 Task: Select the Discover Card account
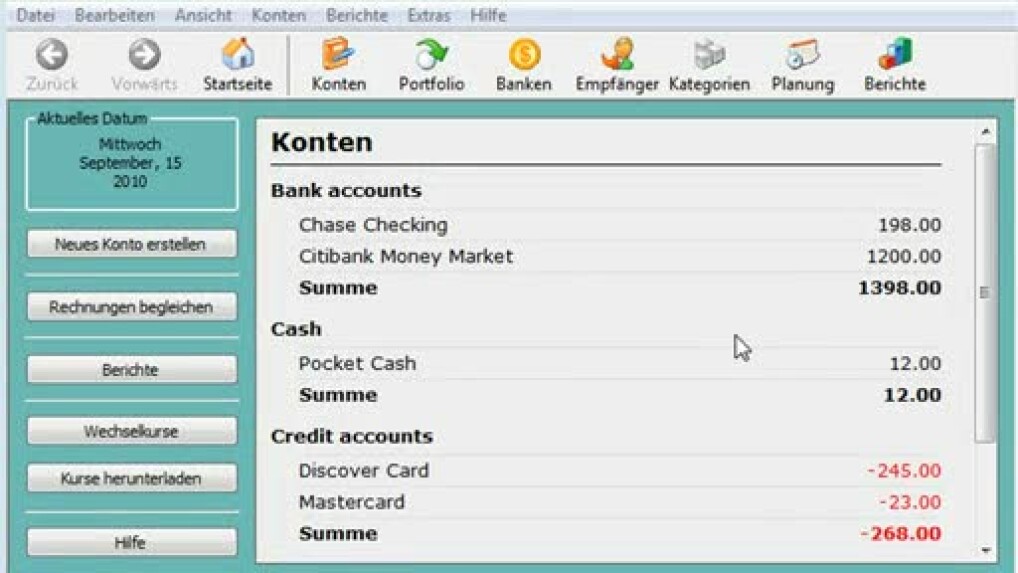coord(363,471)
